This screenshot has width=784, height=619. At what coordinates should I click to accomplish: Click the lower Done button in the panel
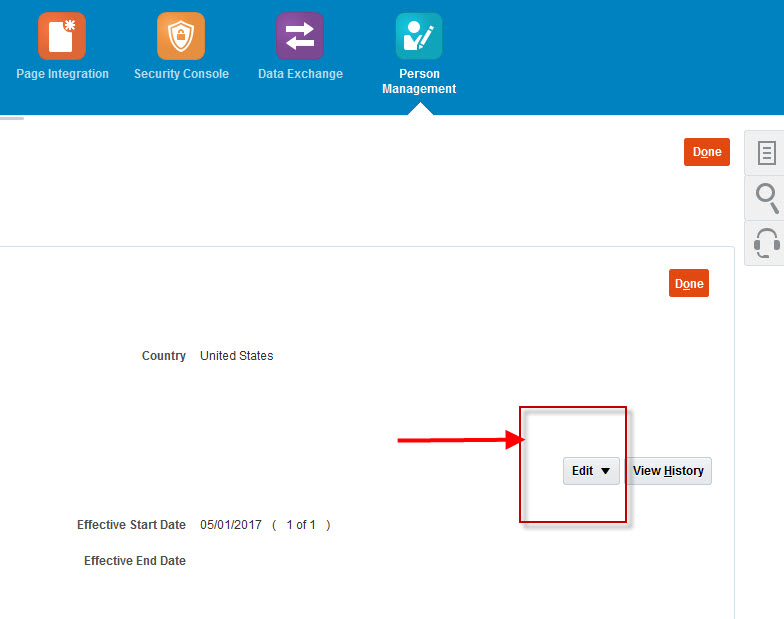tap(689, 284)
